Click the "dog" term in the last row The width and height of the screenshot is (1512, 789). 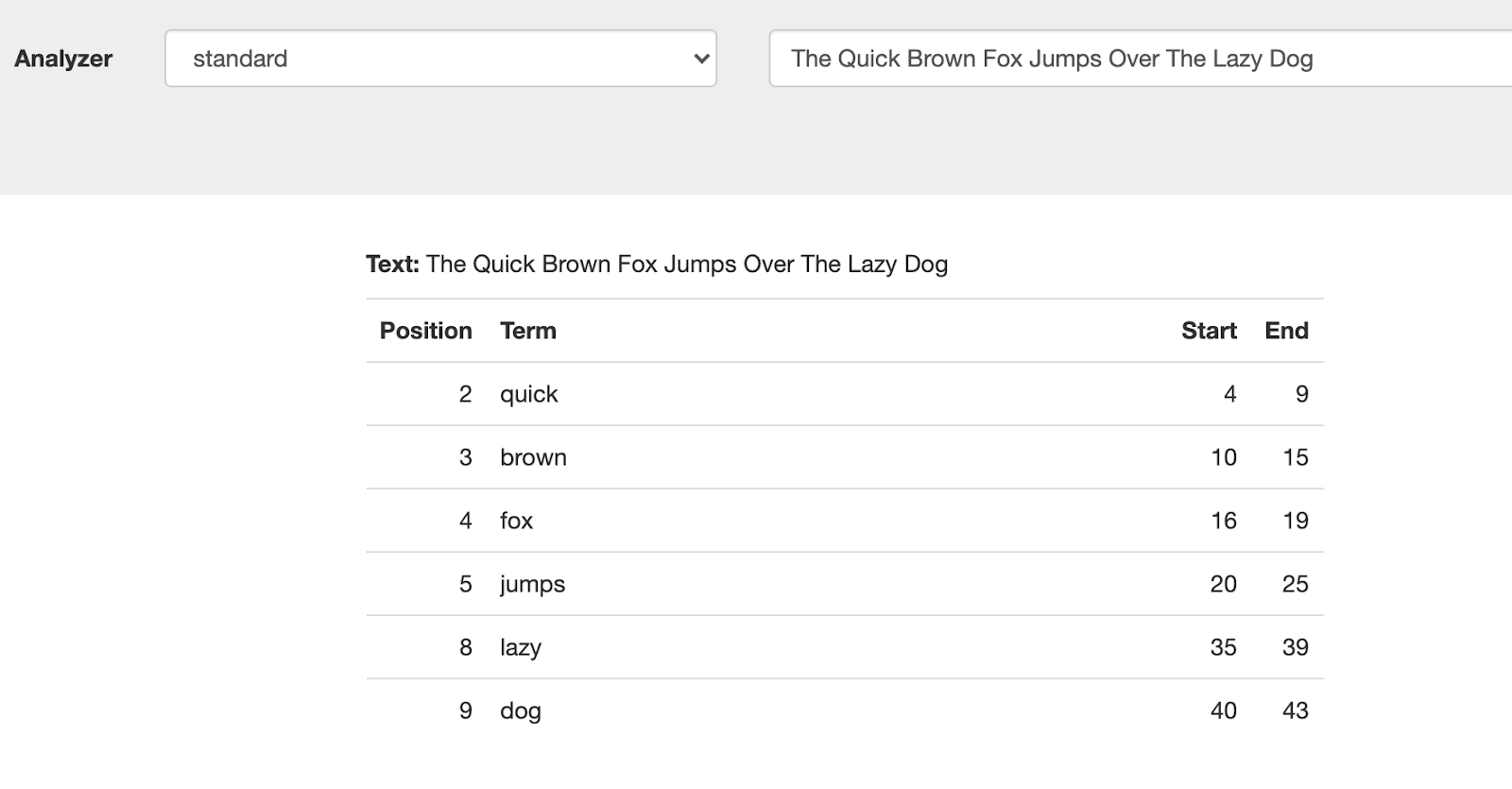pos(521,711)
